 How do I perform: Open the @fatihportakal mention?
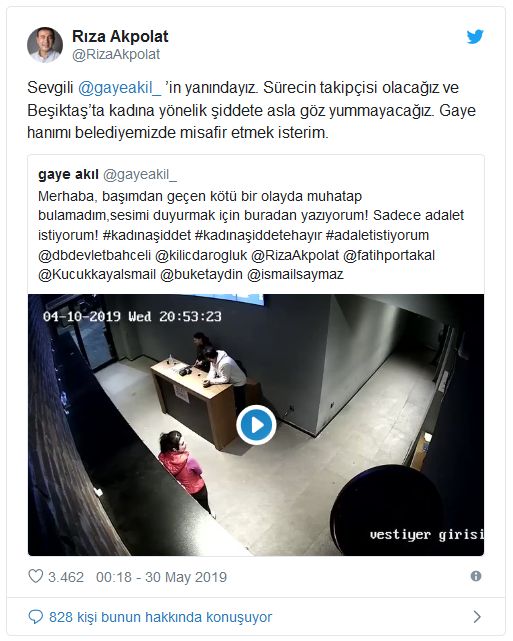389,255
